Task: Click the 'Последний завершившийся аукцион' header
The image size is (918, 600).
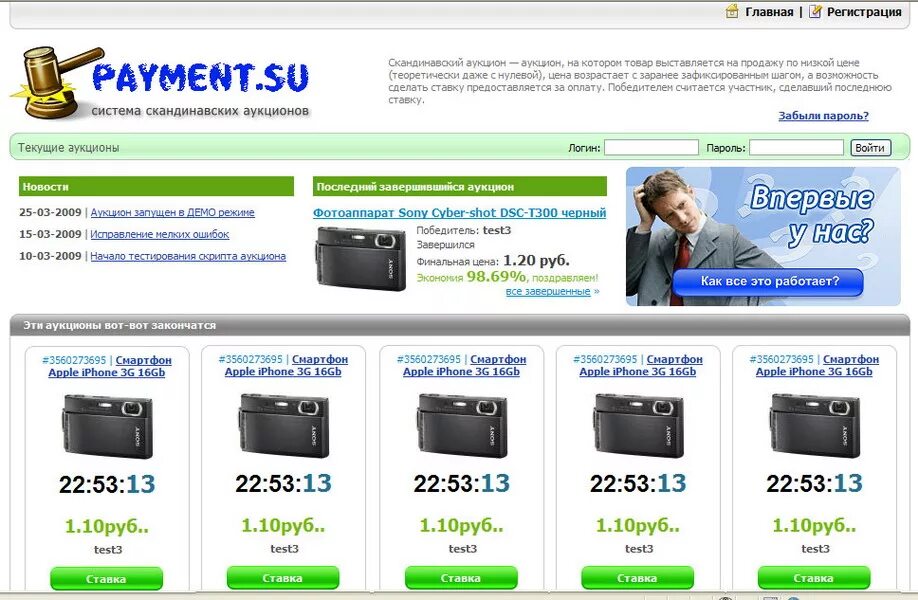Action: 460,187
